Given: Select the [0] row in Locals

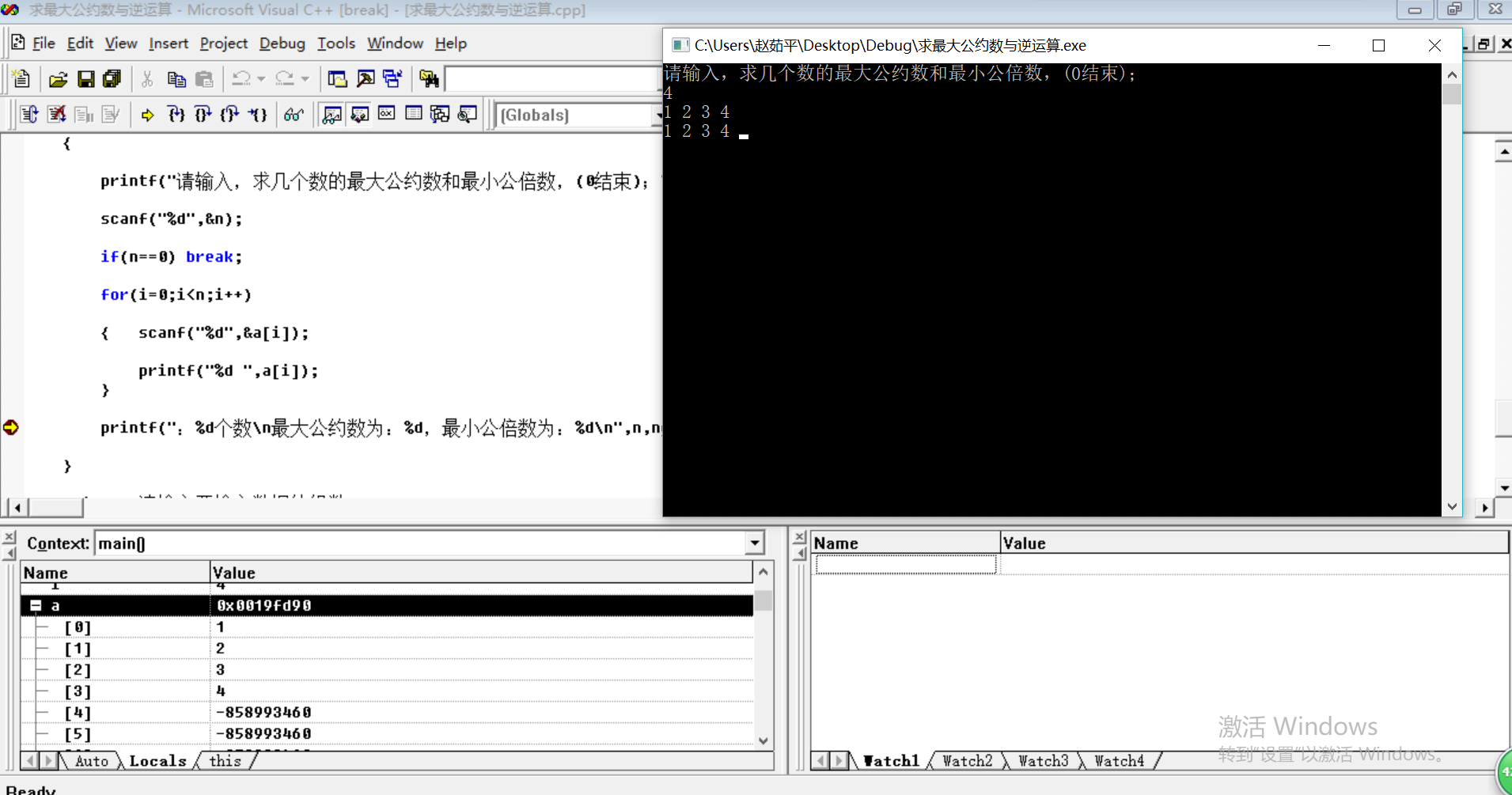Looking at the screenshot, I should 387,627.
